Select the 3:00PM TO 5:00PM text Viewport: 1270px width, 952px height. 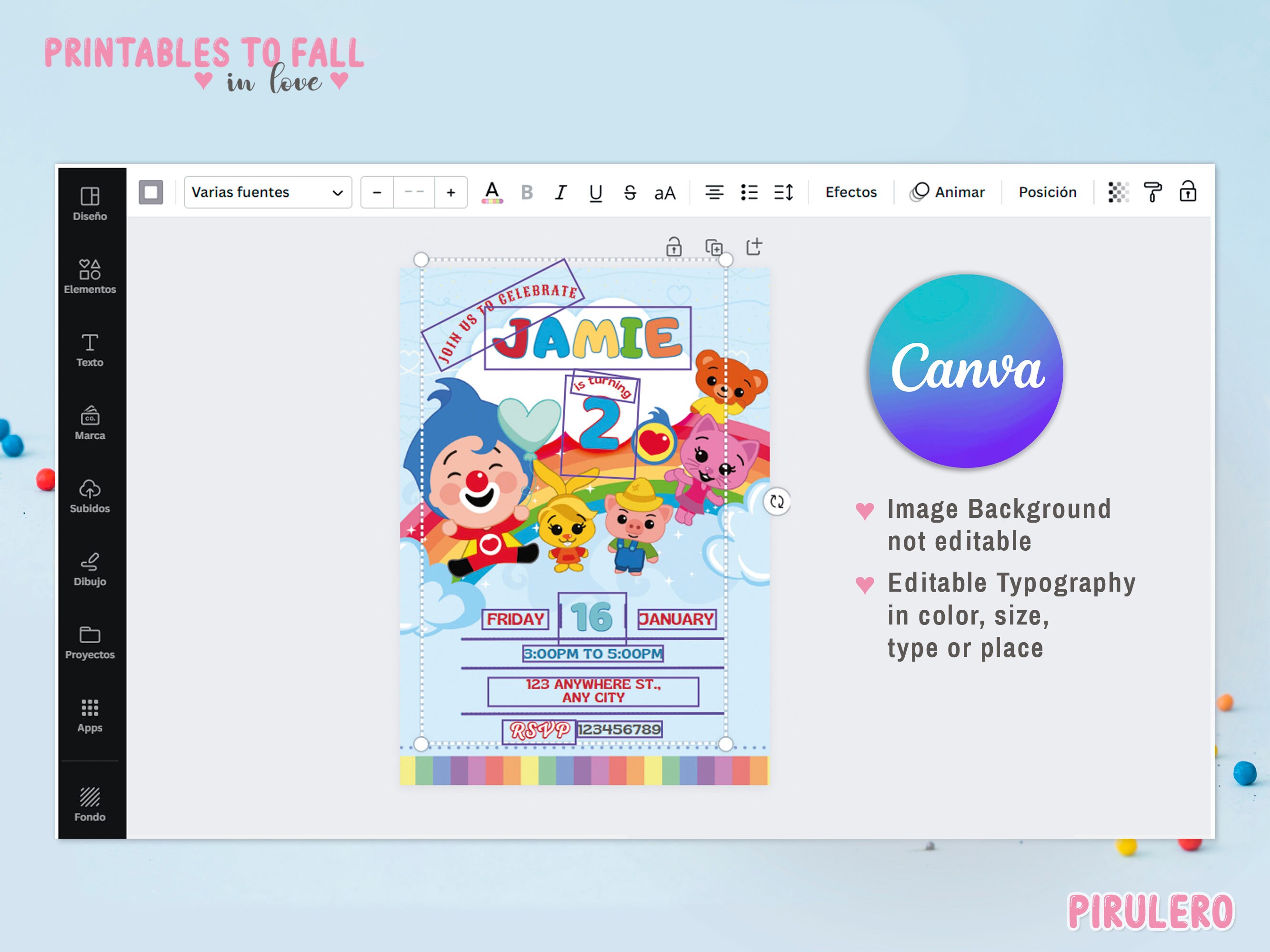[x=593, y=654]
